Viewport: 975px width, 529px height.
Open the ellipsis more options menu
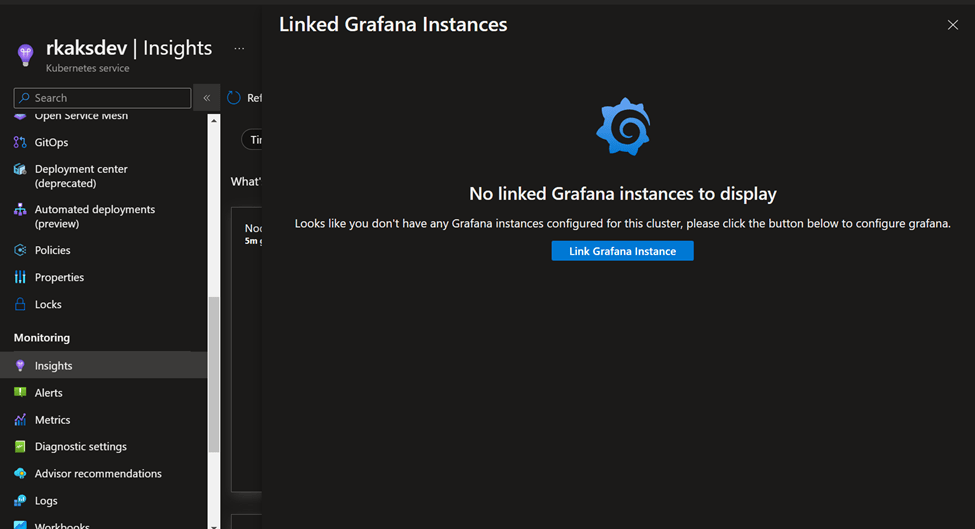239,48
